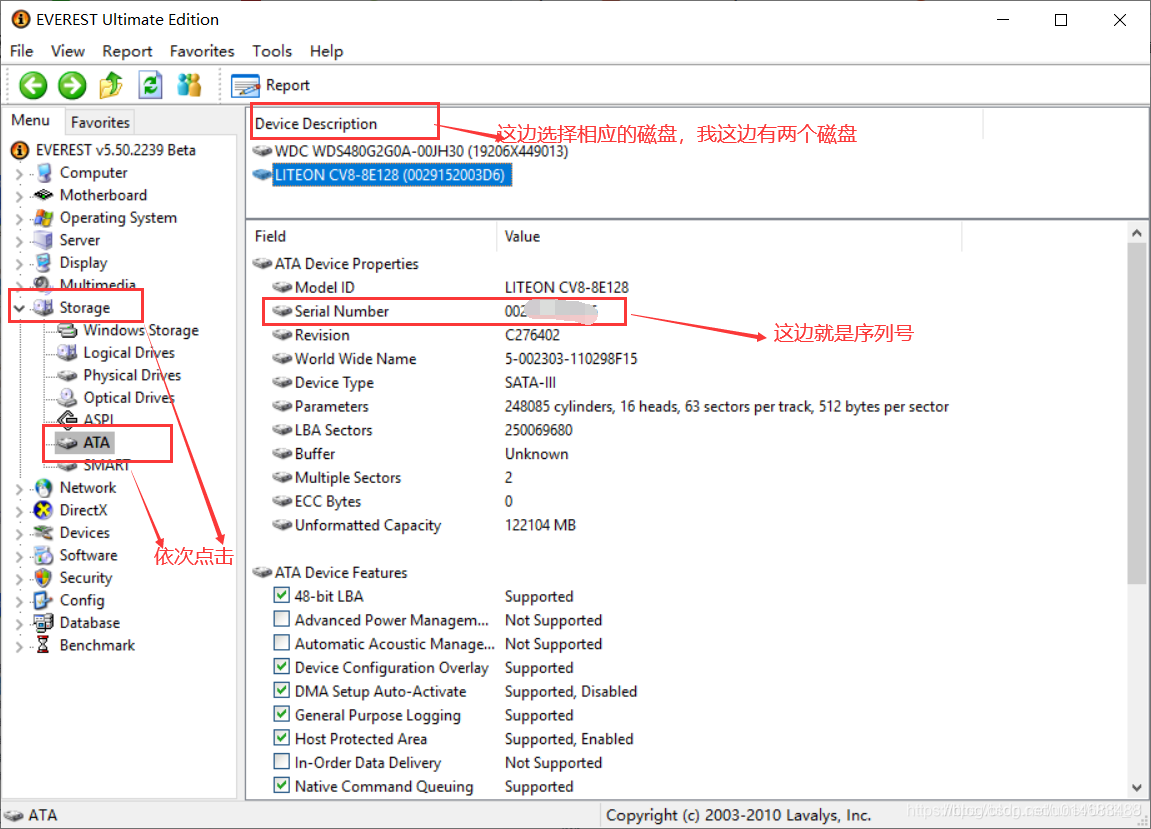Viewport: 1151px width, 829px height.
Task: Click the Device Description column header
Action: [x=316, y=124]
